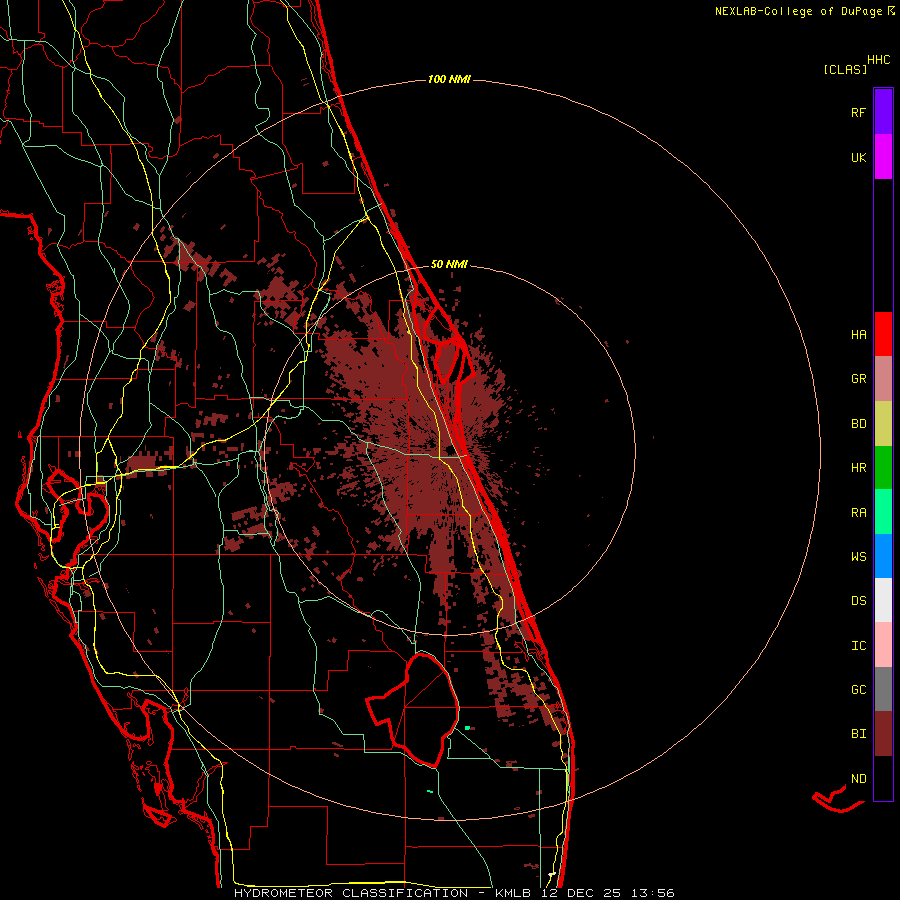Click the "GC" legend label
Image resolution: width=900 pixels, height=900 pixels.
858,690
